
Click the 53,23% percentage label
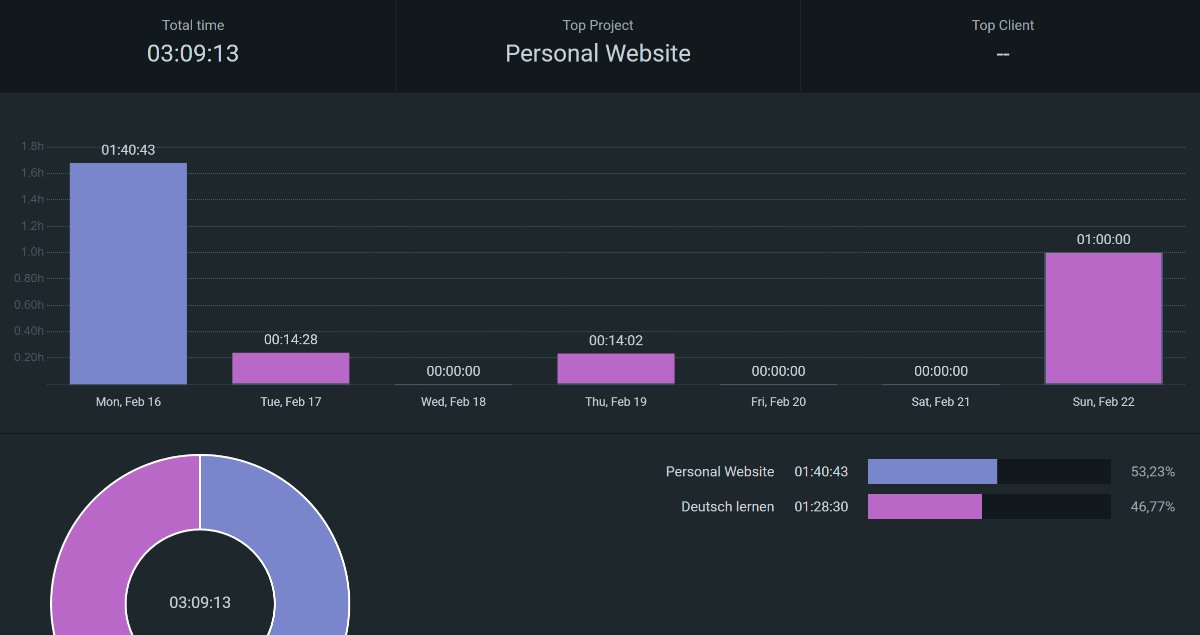(x=1152, y=472)
